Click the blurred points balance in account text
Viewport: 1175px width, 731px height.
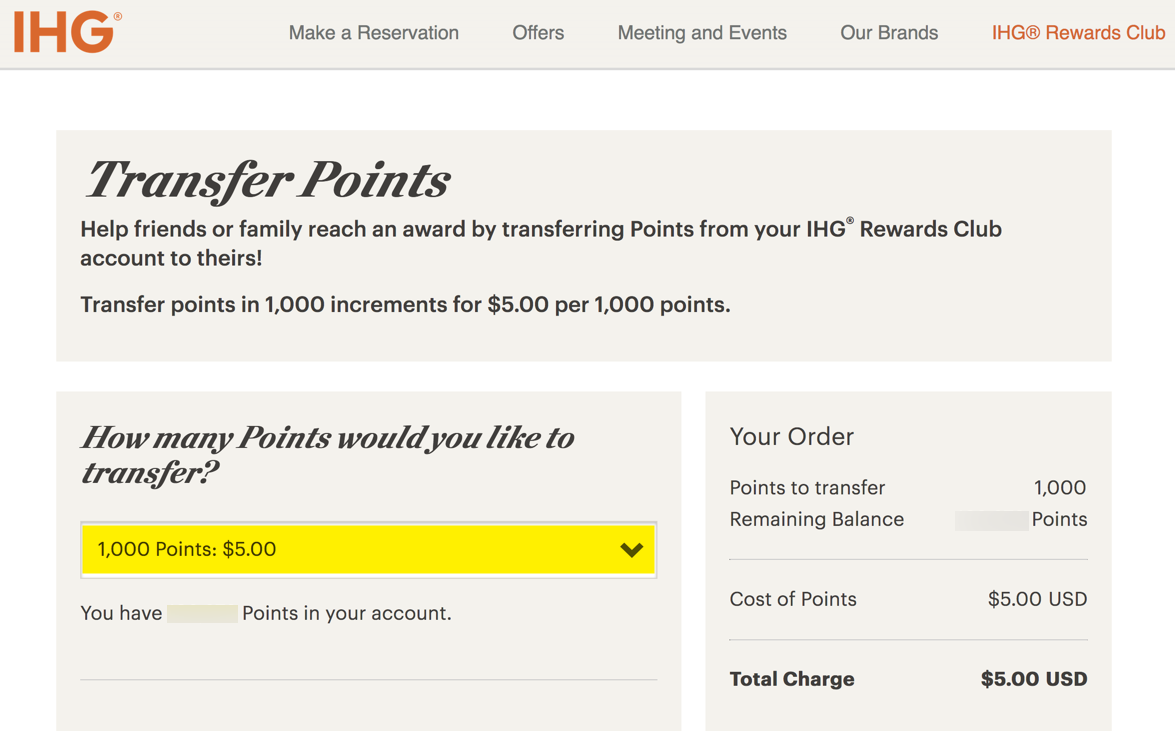coord(202,613)
